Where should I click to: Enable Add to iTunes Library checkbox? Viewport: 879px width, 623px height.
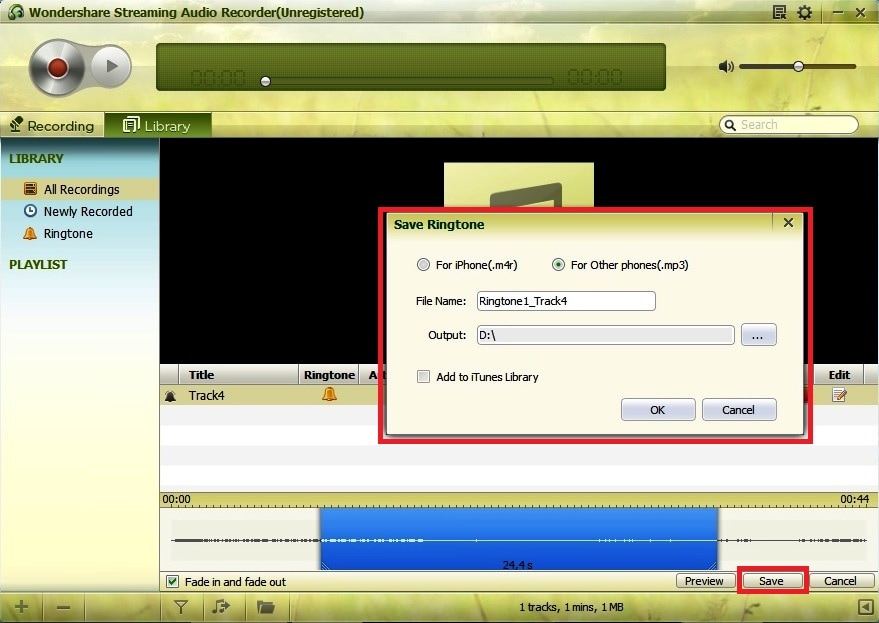click(x=424, y=377)
